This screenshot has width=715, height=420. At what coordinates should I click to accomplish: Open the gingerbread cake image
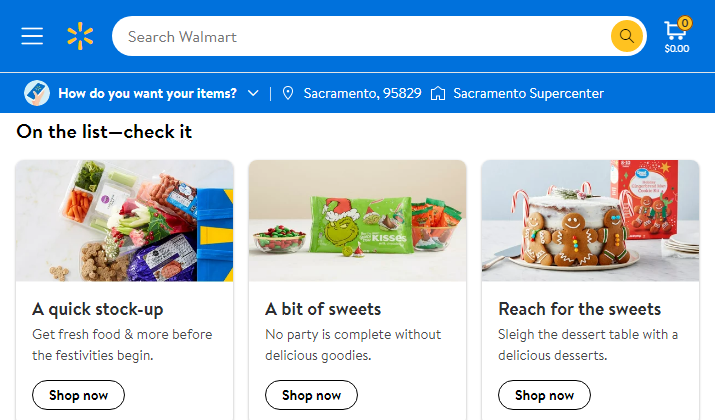tap(590, 221)
